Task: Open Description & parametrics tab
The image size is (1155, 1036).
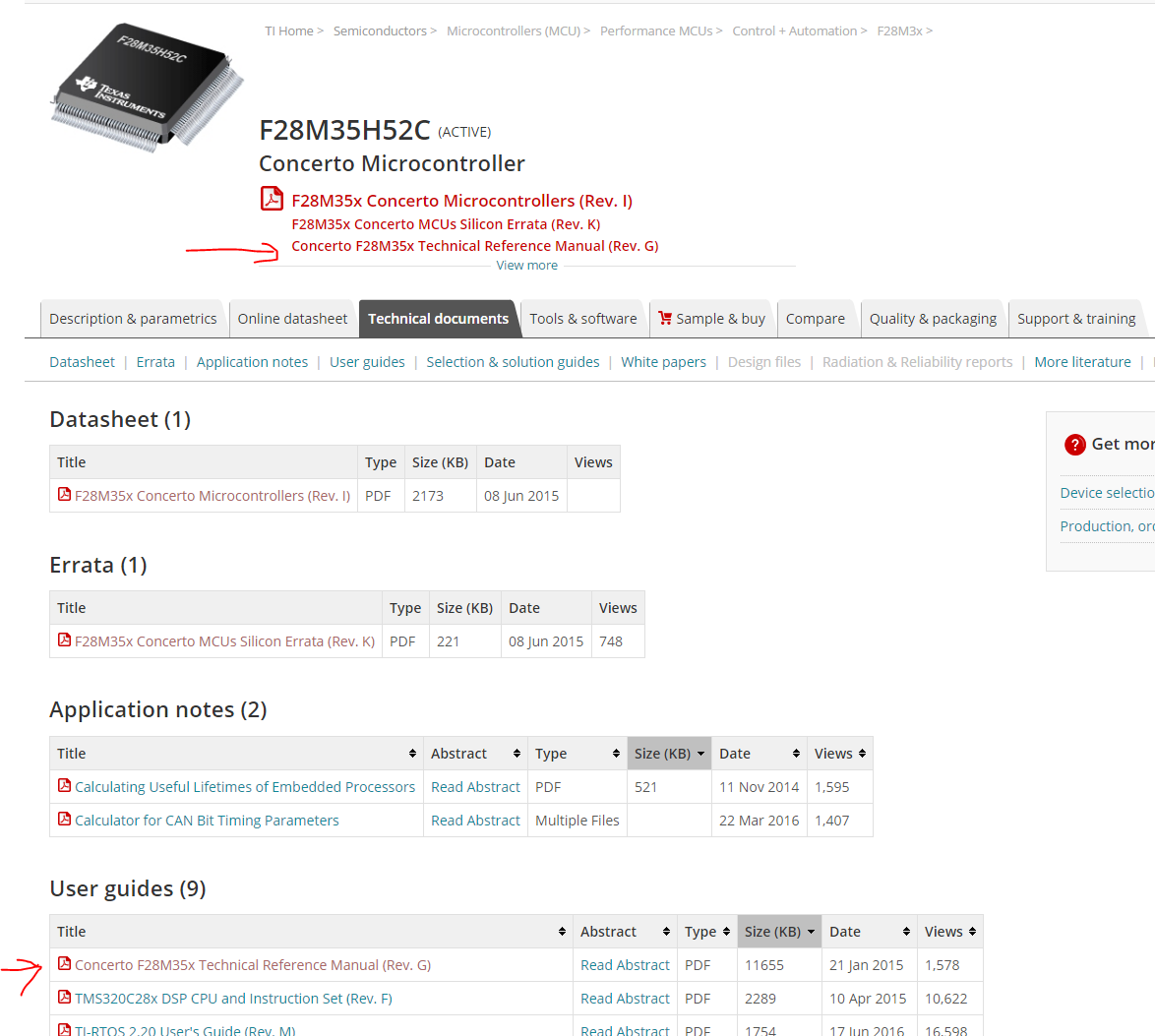Action: (133, 319)
